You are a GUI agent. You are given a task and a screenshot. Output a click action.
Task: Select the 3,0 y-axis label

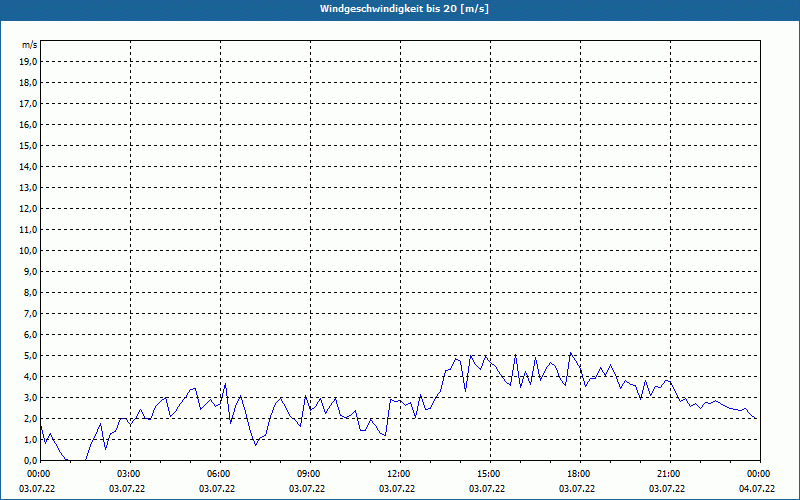tap(30, 397)
